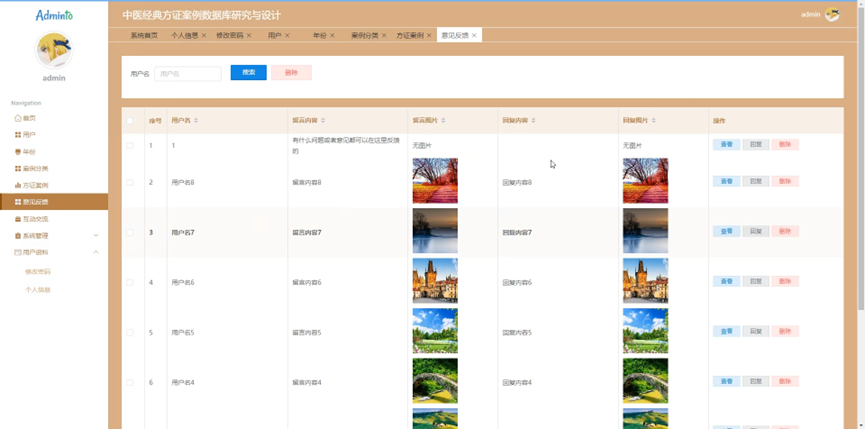
Task: Click the 互动交流 briefcase icon in sidebar
Action: click(x=18, y=219)
